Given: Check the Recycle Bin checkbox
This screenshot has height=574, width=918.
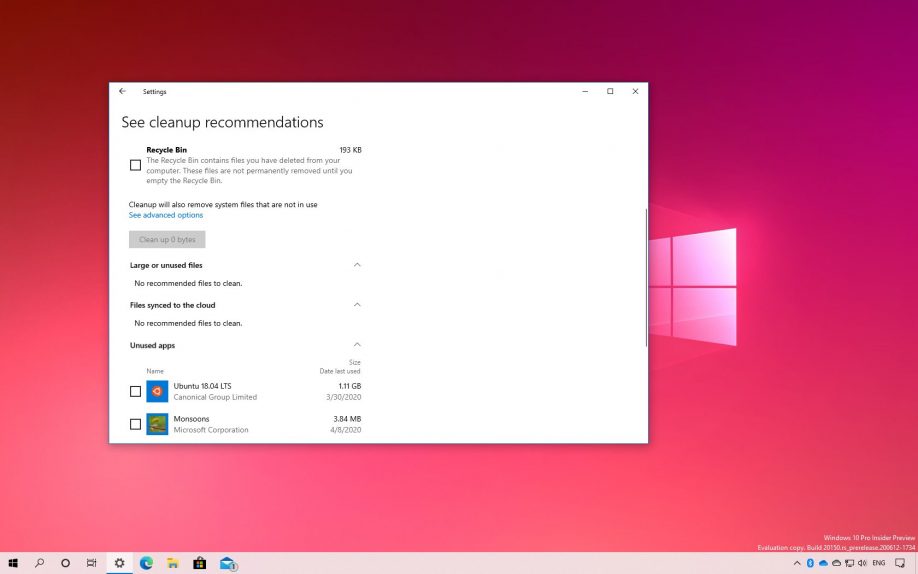Looking at the screenshot, I should (x=135, y=165).
